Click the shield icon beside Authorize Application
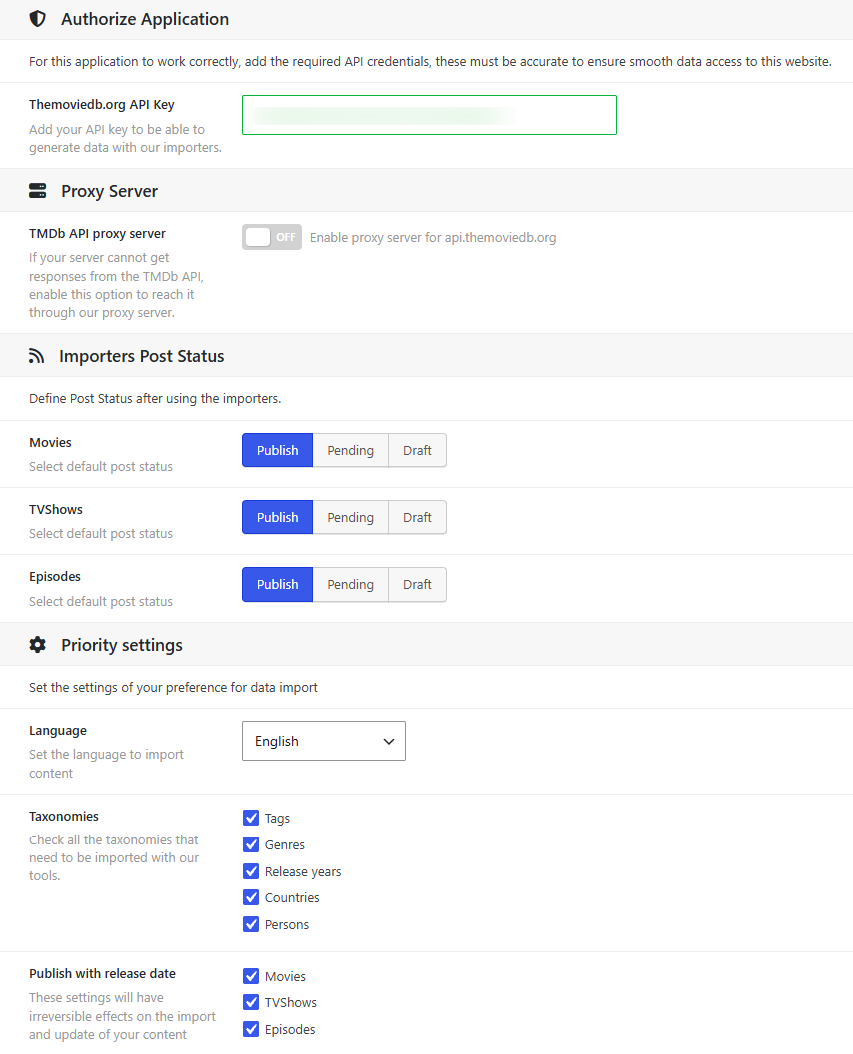Screen dimensions: 853x1054 tap(38, 19)
